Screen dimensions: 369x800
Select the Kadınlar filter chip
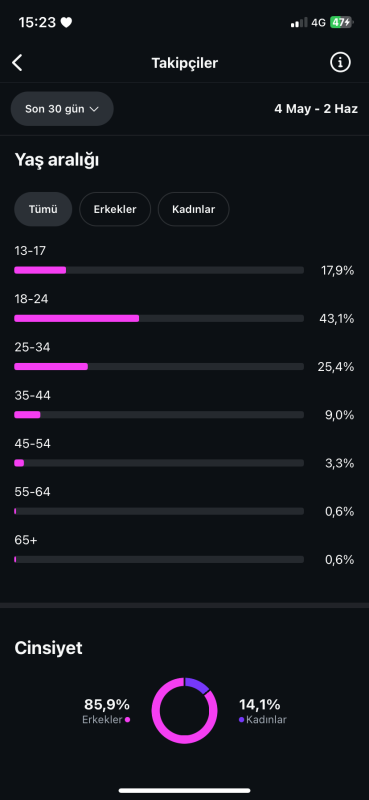click(193, 209)
